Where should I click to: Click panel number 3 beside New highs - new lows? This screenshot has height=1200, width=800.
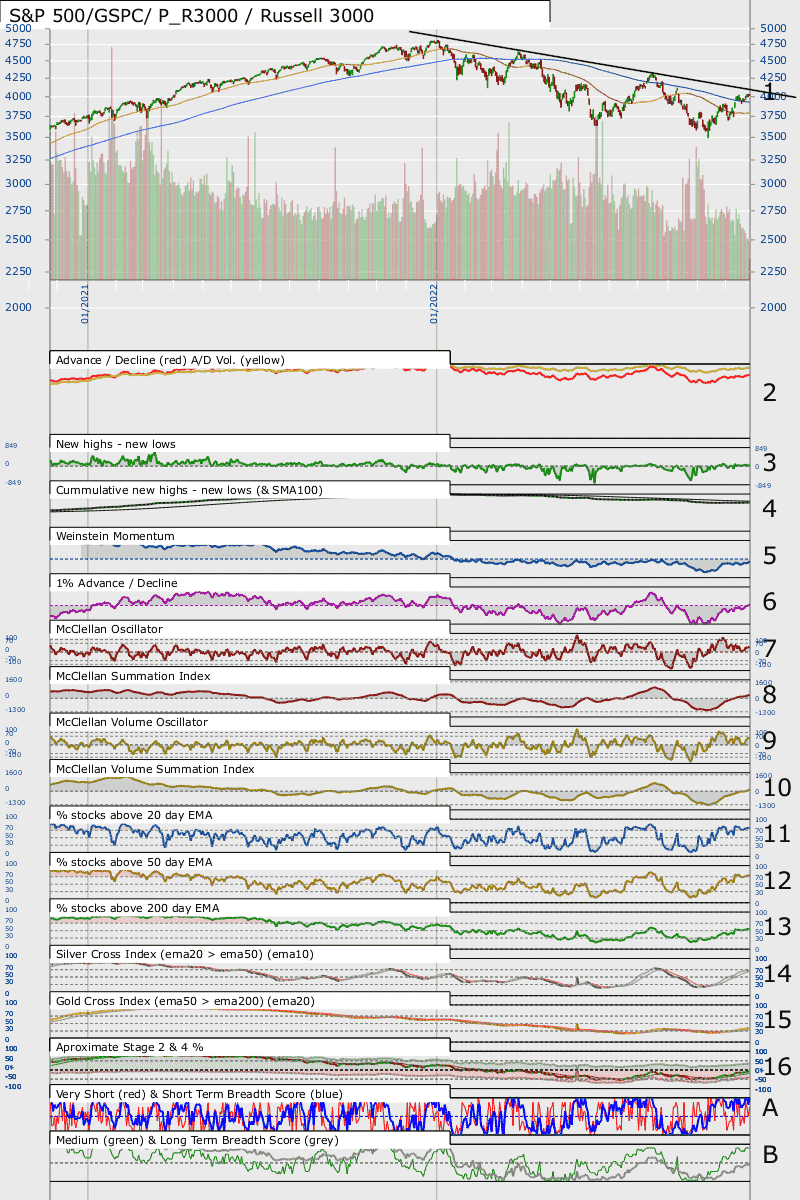[769, 462]
